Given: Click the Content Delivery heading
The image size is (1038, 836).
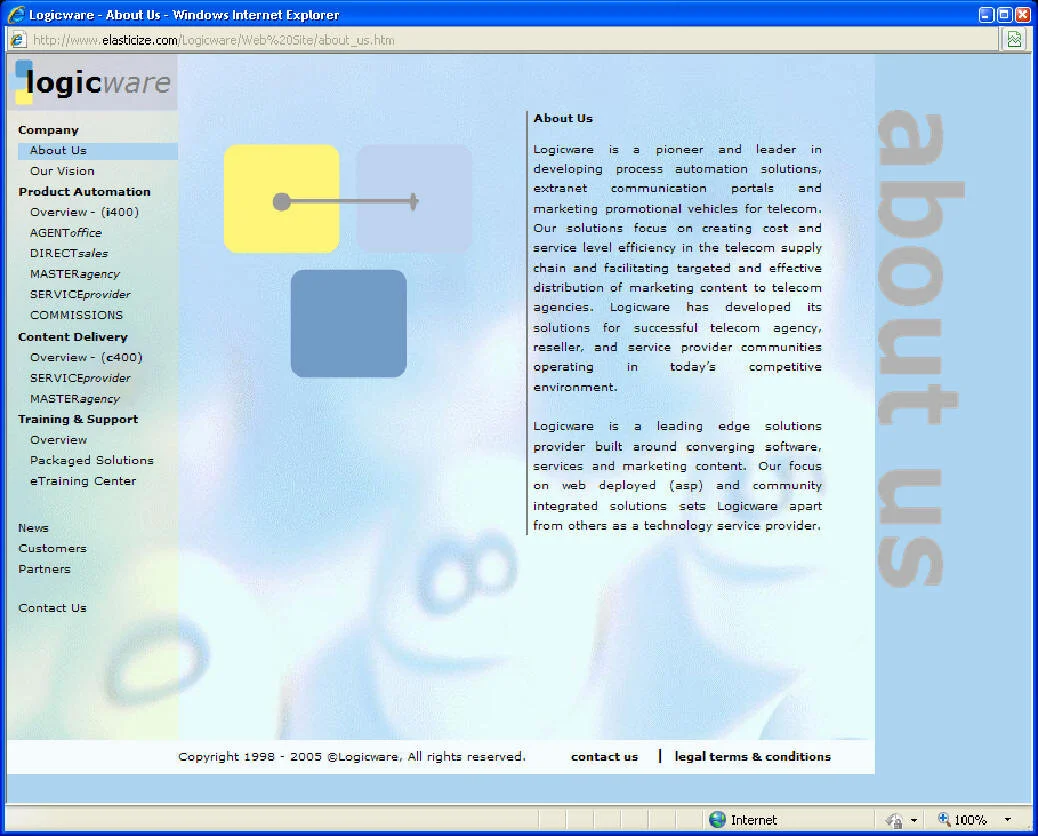Looking at the screenshot, I should [x=73, y=336].
